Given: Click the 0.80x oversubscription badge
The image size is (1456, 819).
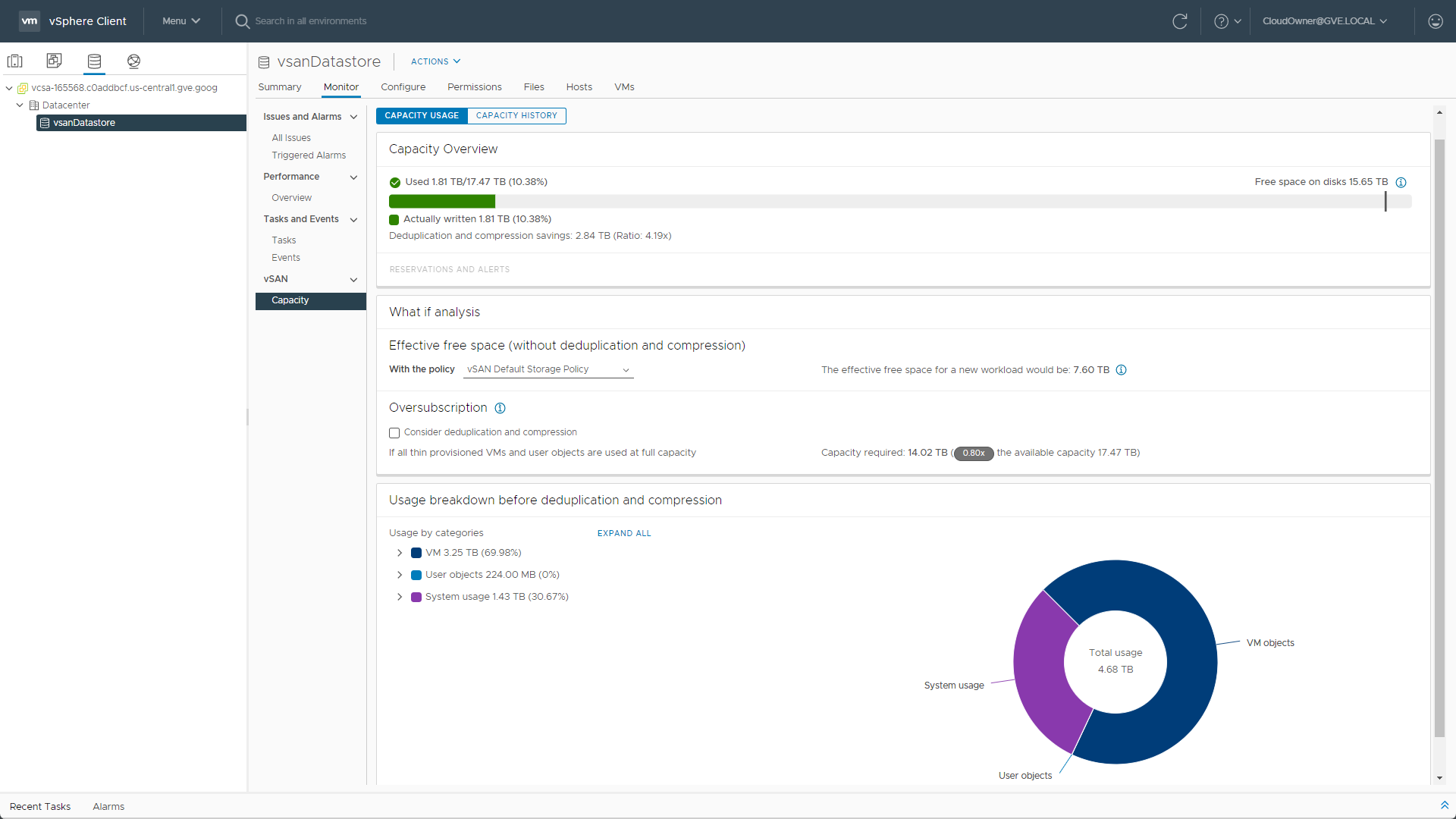Looking at the screenshot, I should 974,453.
